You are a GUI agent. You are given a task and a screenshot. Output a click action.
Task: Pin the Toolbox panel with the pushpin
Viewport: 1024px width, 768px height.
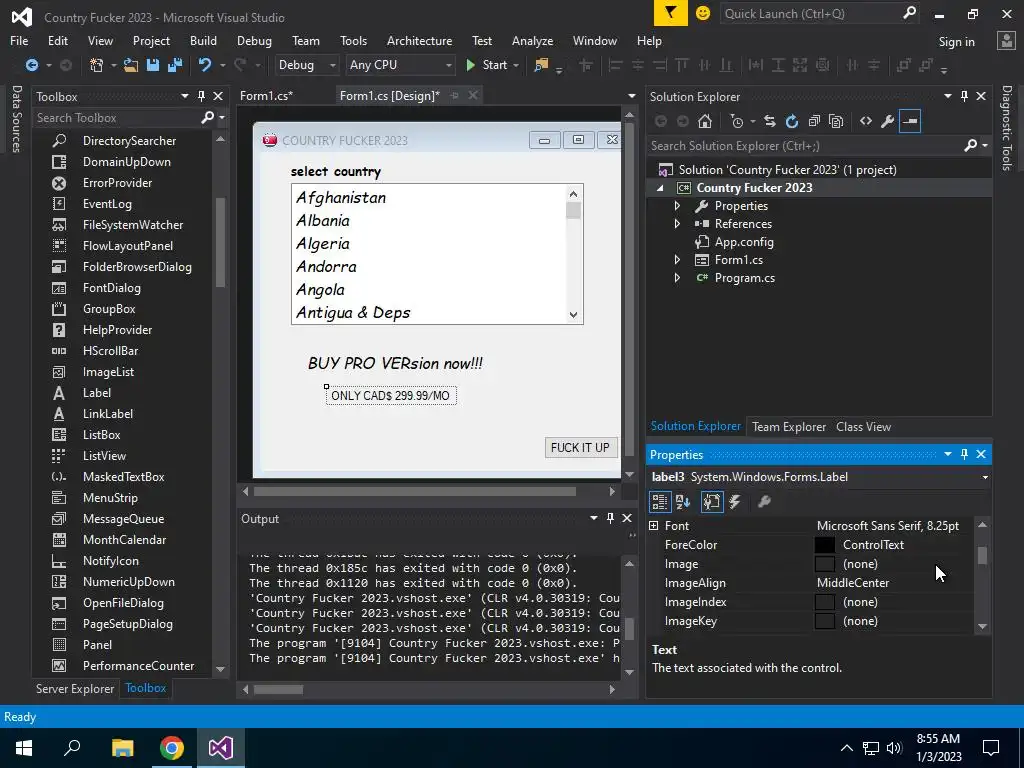coord(201,96)
